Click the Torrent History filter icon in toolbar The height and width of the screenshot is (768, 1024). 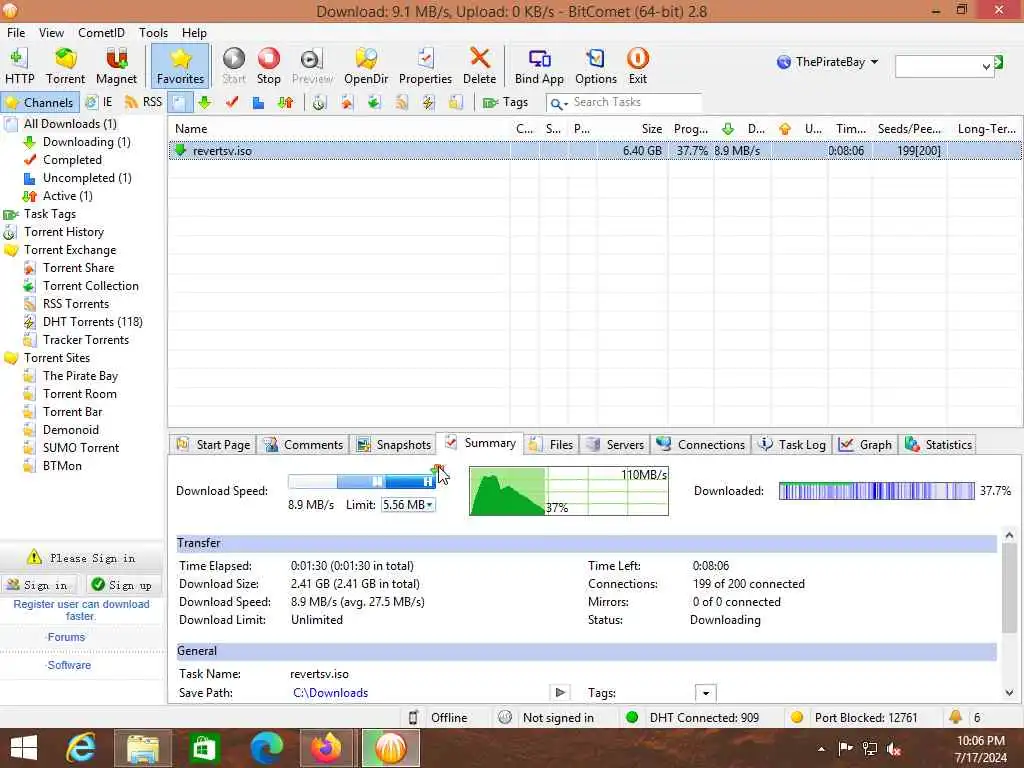(x=319, y=103)
